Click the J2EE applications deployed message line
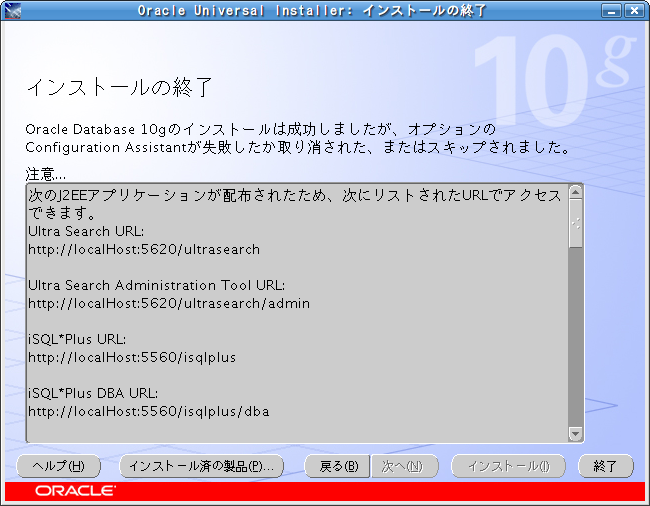Viewport: 650px width, 506px height. 294,203
